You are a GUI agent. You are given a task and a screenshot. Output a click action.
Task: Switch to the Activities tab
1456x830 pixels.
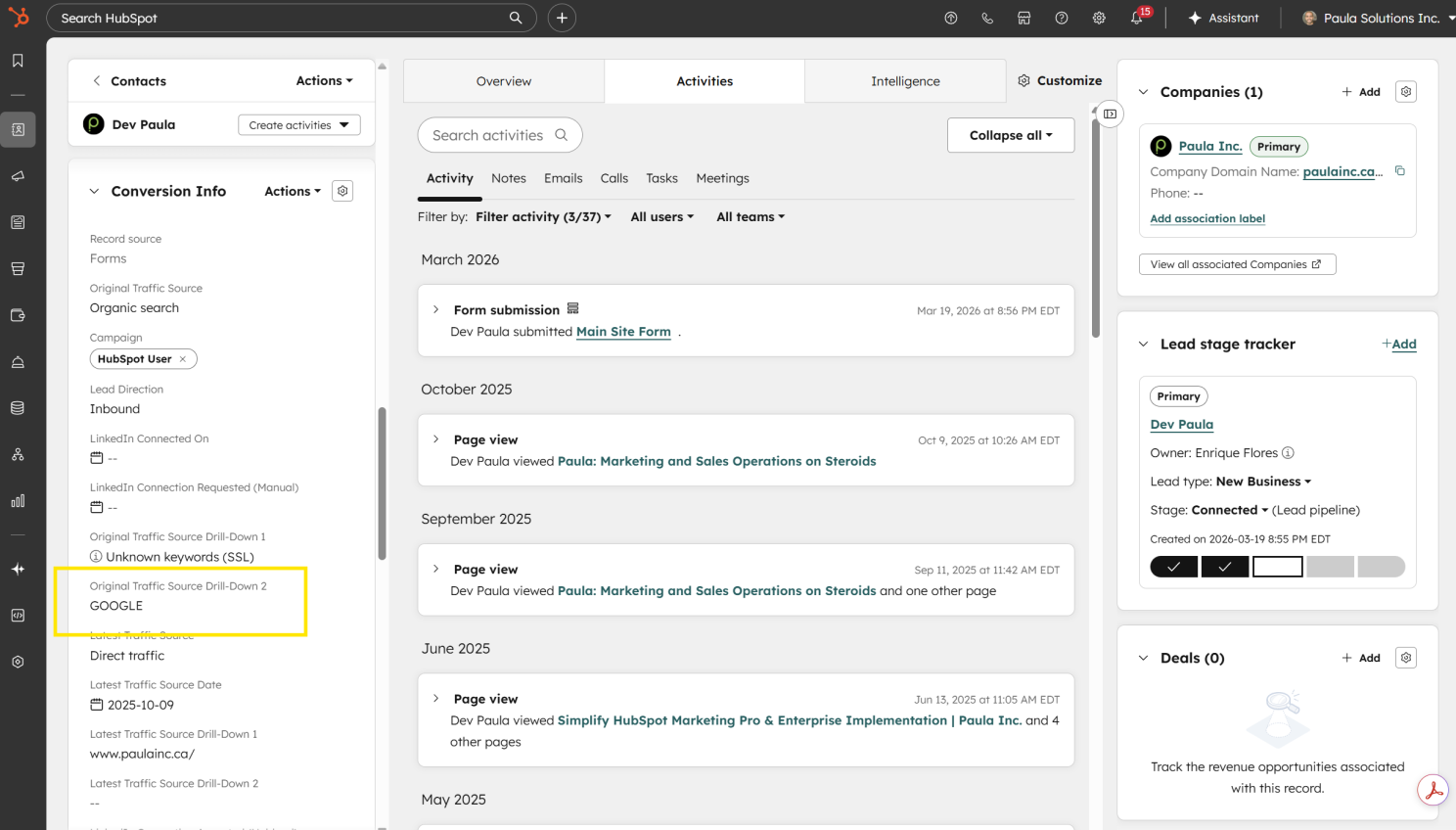click(705, 81)
